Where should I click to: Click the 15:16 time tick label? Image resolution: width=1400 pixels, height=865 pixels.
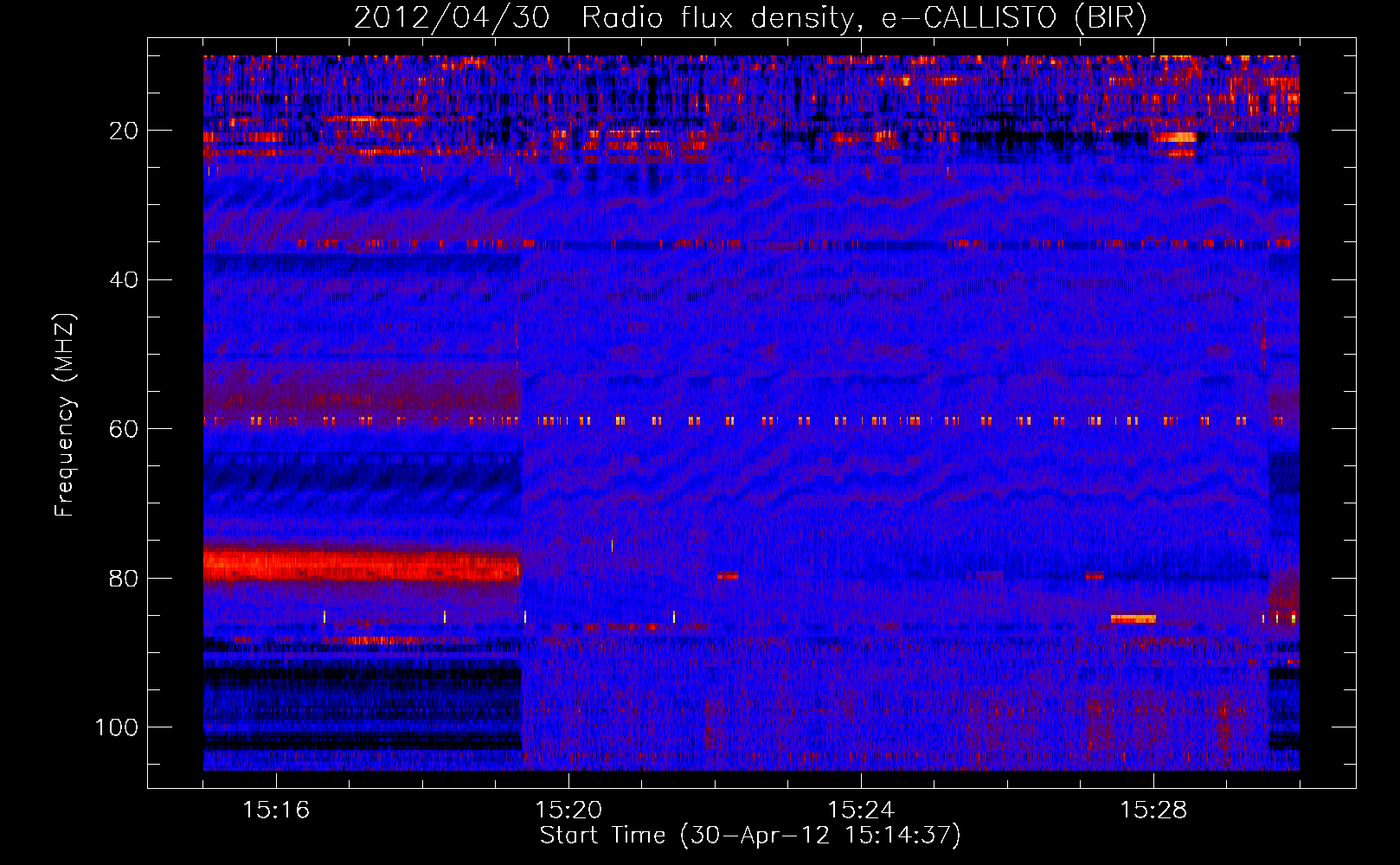pyautogui.click(x=276, y=811)
